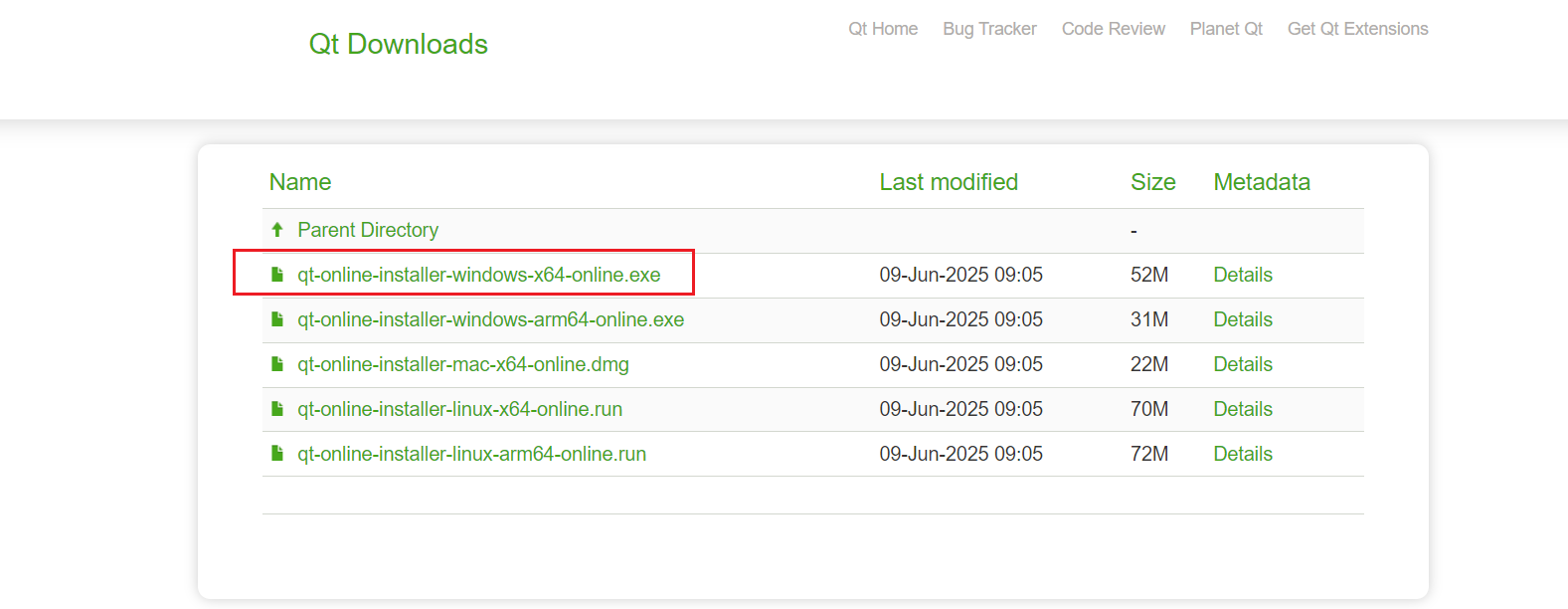This screenshot has height=609, width=1568.
Task: Open Details for windows-arm64-online.exe
Action: tap(1243, 319)
